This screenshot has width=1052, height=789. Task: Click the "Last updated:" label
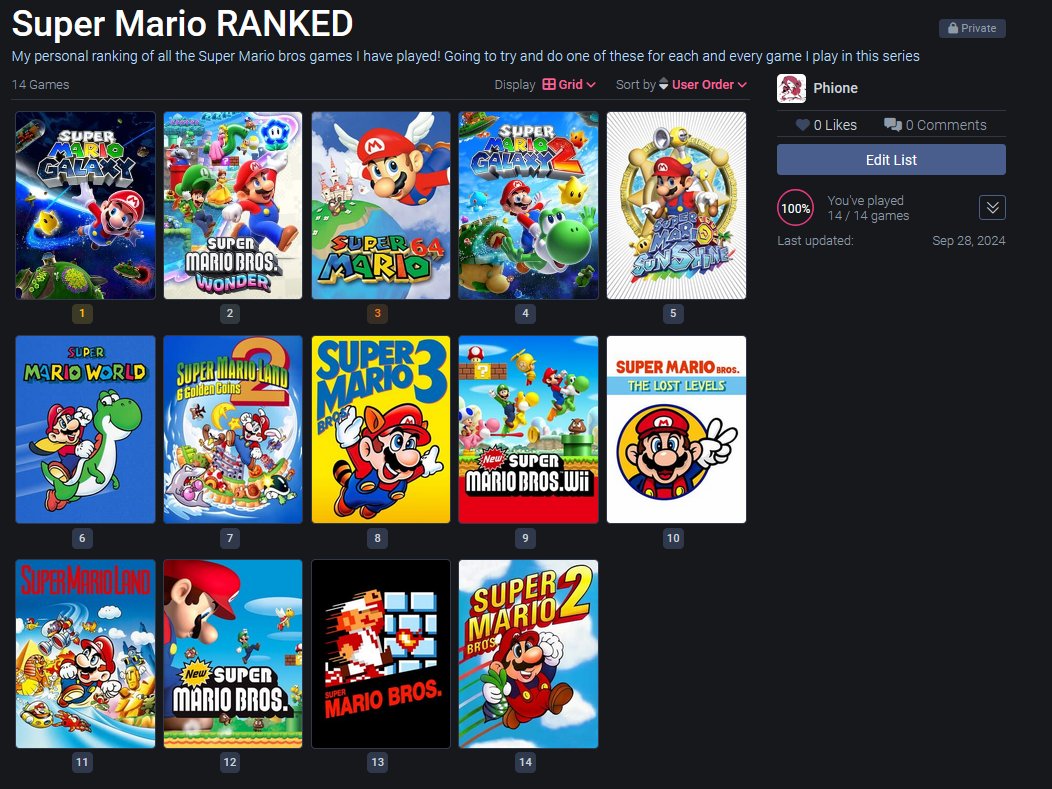pyautogui.click(x=815, y=241)
